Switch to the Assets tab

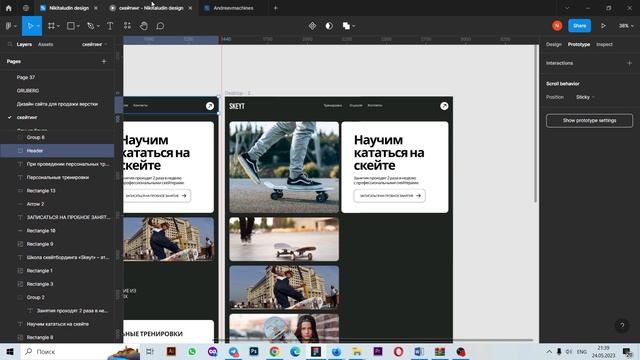45,44
